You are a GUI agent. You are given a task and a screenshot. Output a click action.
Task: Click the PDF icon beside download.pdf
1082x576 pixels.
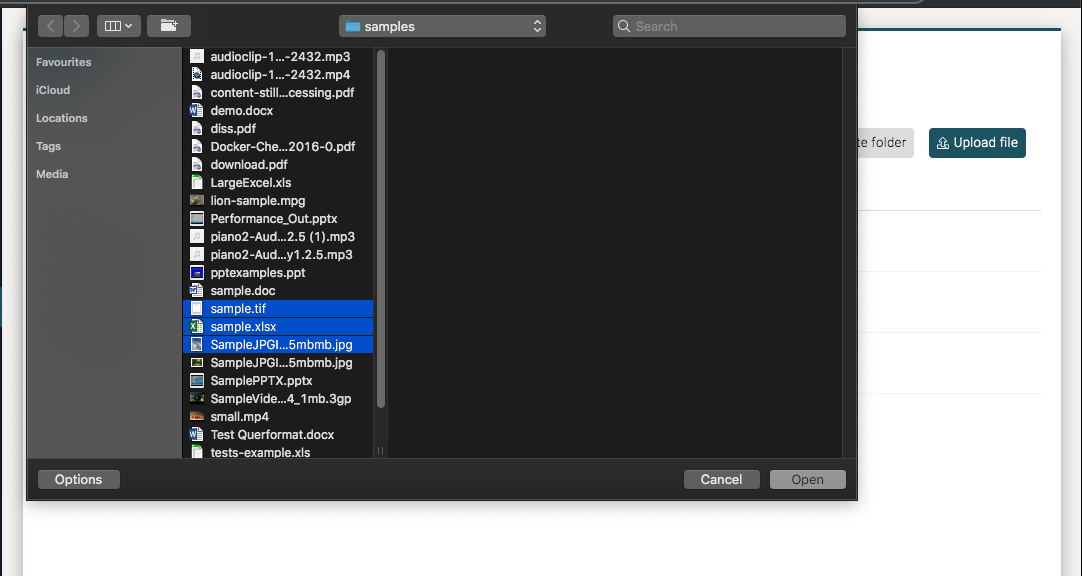click(x=196, y=164)
